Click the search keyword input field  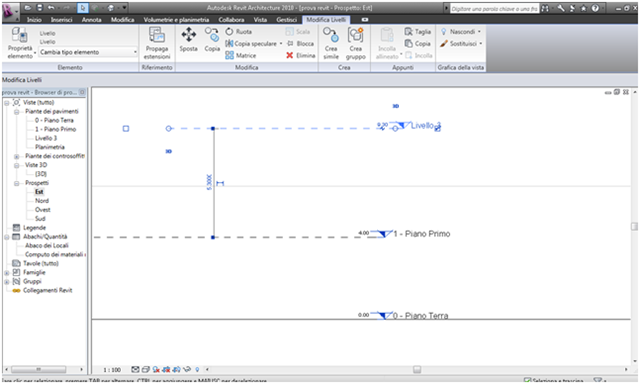point(494,9)
